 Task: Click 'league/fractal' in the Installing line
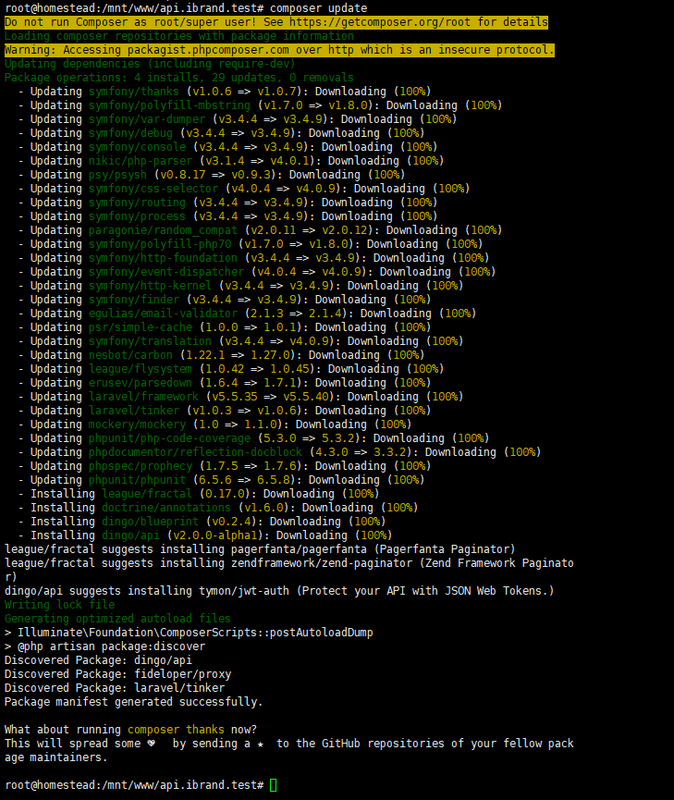[x=147, y=493]
